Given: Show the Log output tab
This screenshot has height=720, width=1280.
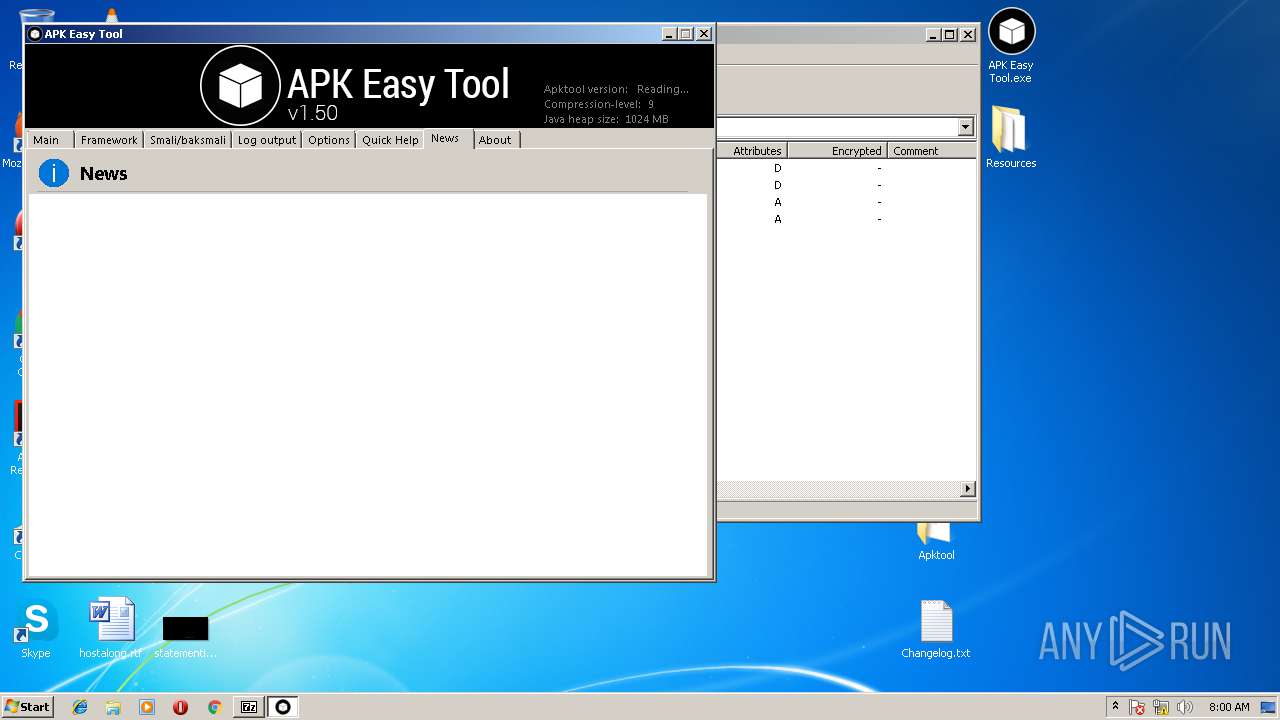Looking at the screenshot, I should click(267, 140).
